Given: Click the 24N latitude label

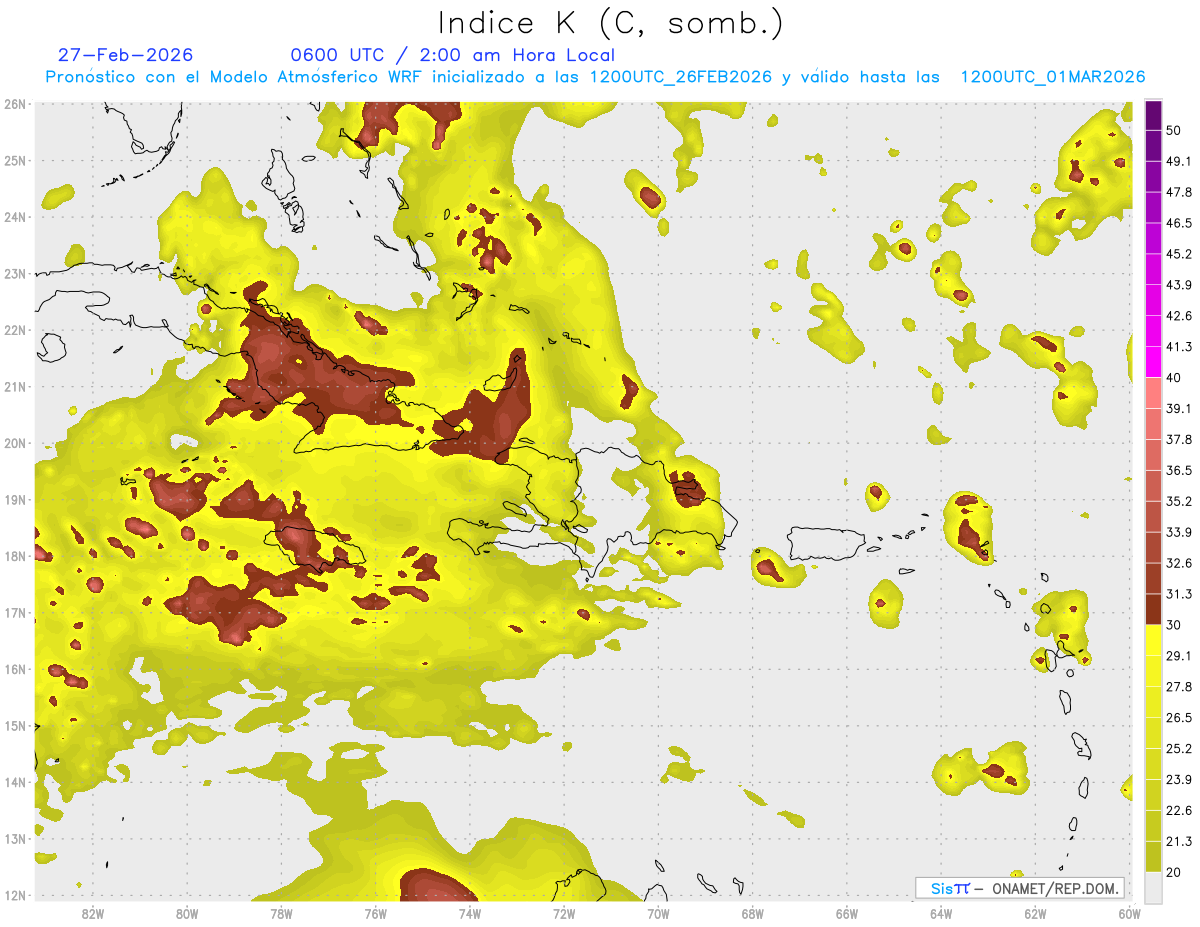Looking at the screenshot, I should 15,217.
